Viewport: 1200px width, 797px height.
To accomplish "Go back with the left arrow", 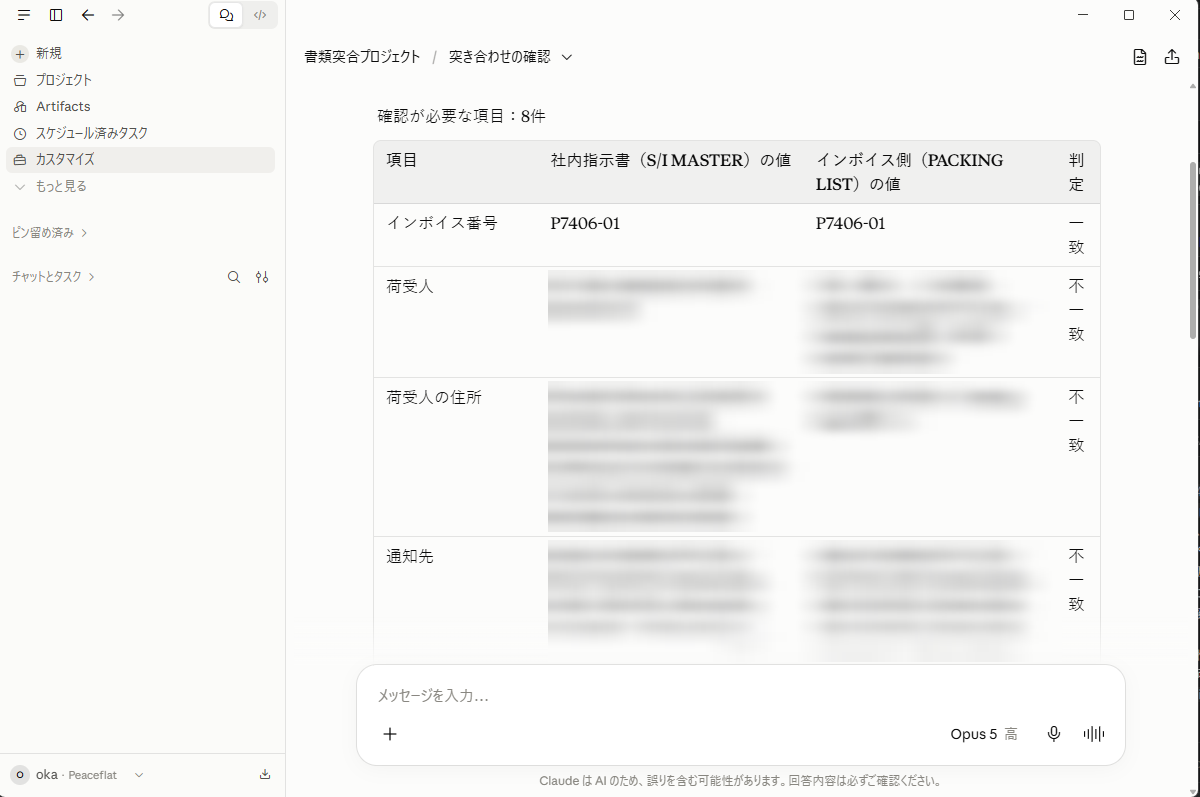I will [x=88, y=15].
